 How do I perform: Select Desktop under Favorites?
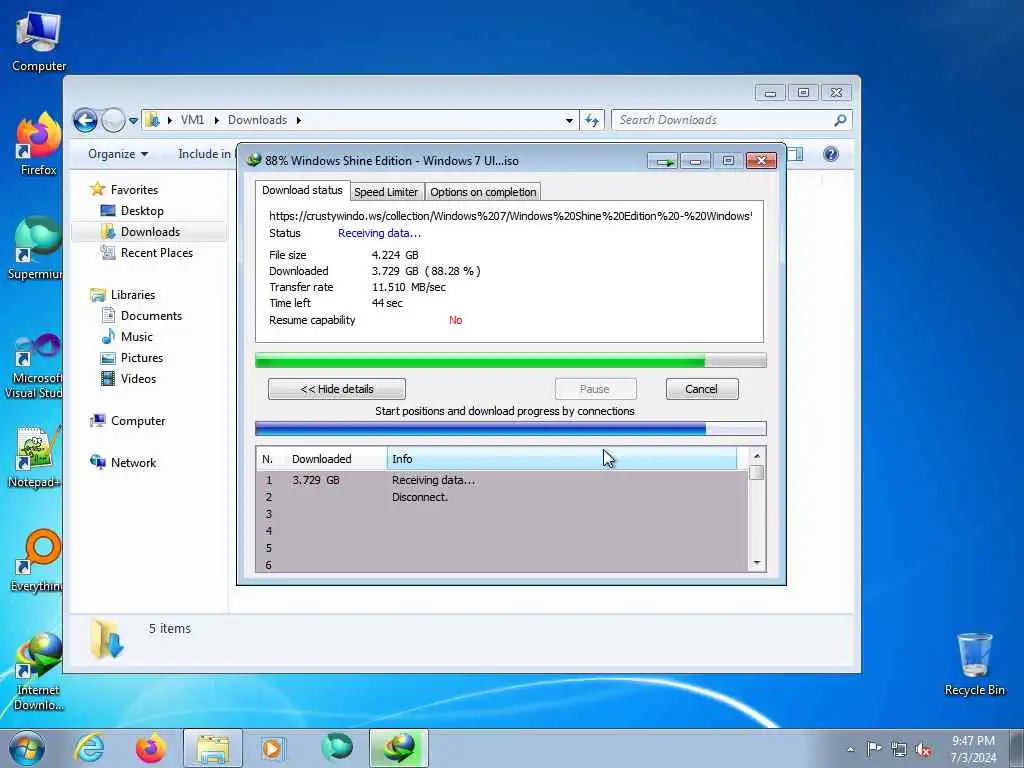[142, 211]
